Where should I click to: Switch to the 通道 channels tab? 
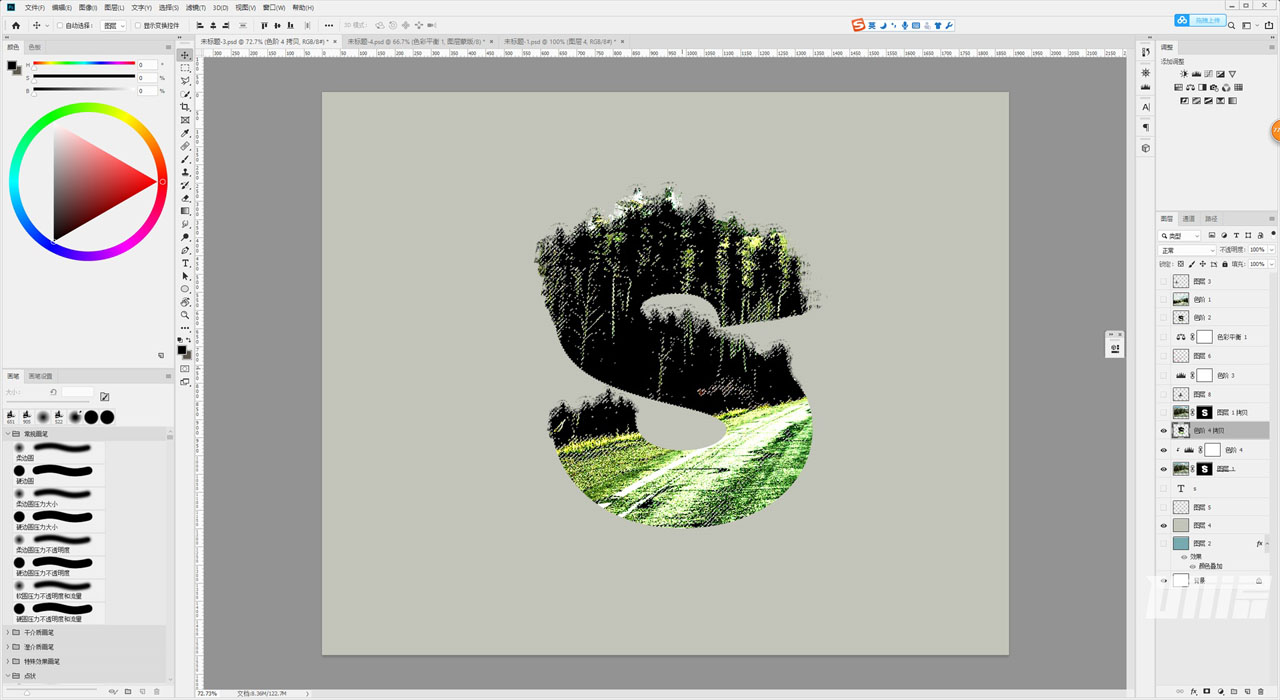1188,218
